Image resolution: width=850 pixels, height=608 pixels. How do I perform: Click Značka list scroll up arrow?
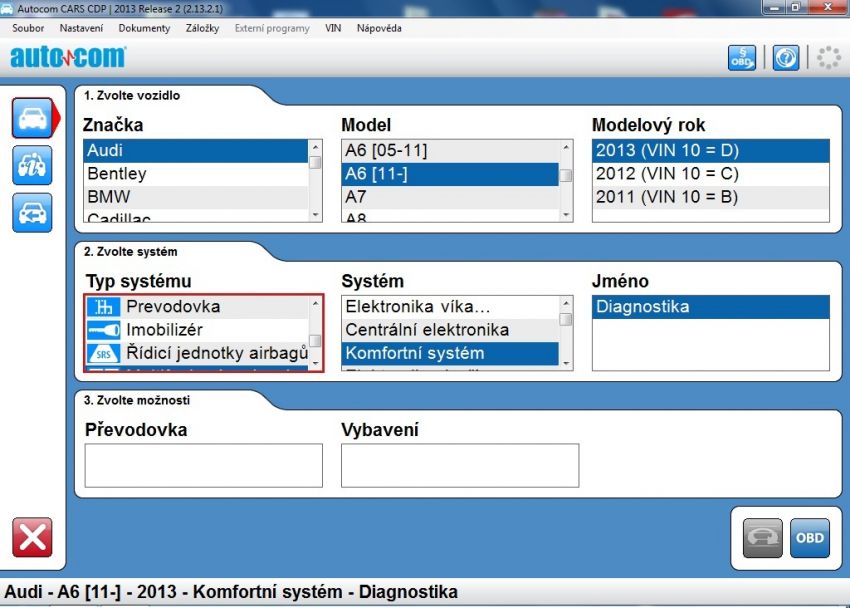tap(315, 147)
